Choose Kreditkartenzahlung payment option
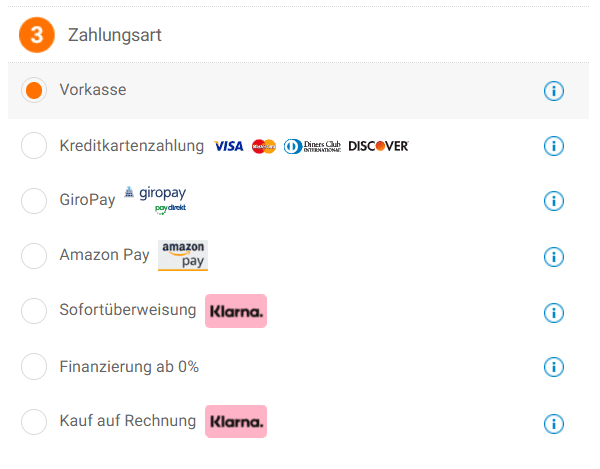The width and height of the screenshot is (600, 469). click(x=34, y=146)
